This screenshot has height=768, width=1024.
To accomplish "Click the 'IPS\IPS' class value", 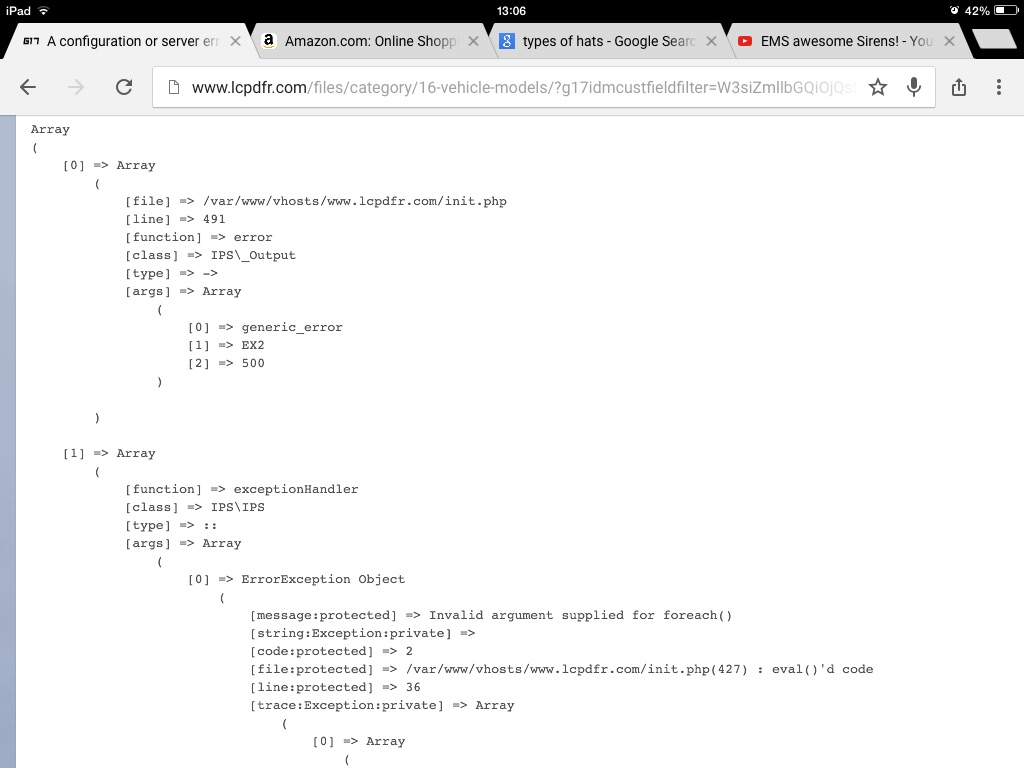I will coord(238,507).
